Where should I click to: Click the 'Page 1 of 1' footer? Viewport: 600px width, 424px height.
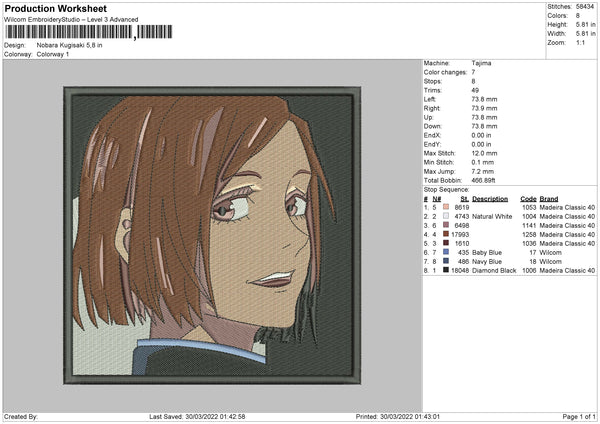579,416
